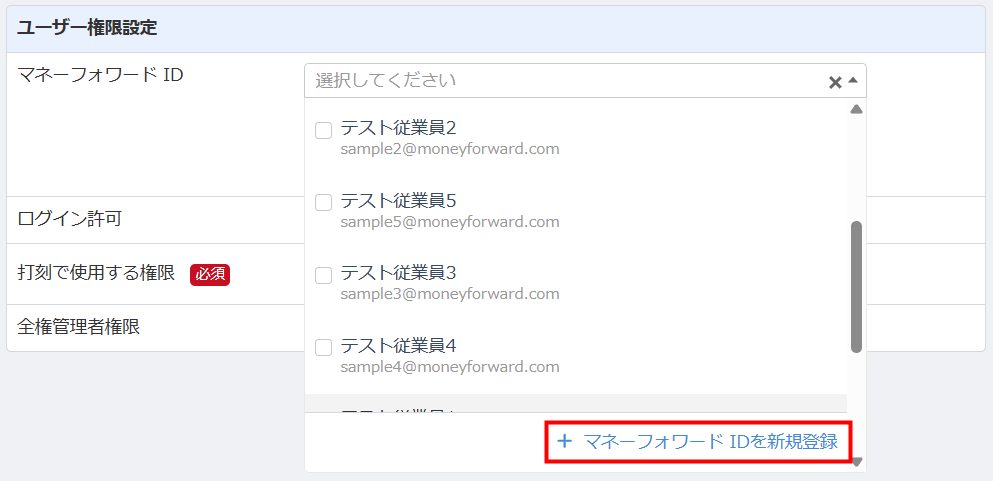Grab the dropdown list scrollbar thumb
This screenshot has height=481, width=993.
[856, 286]
